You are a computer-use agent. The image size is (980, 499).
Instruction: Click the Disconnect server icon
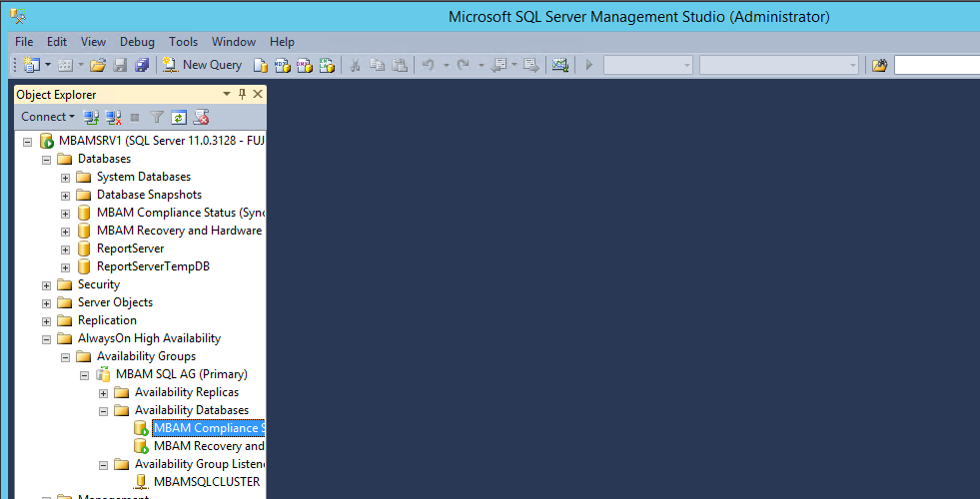pos(113,117)
